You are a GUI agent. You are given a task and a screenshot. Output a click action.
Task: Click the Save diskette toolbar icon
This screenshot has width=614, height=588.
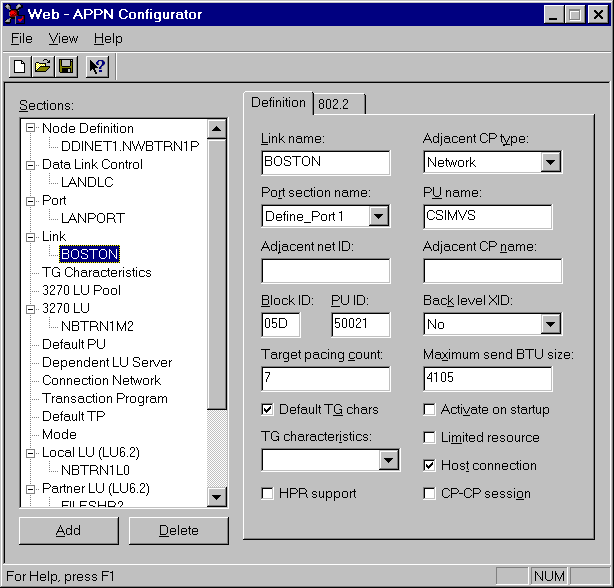(x=65, y=67)
